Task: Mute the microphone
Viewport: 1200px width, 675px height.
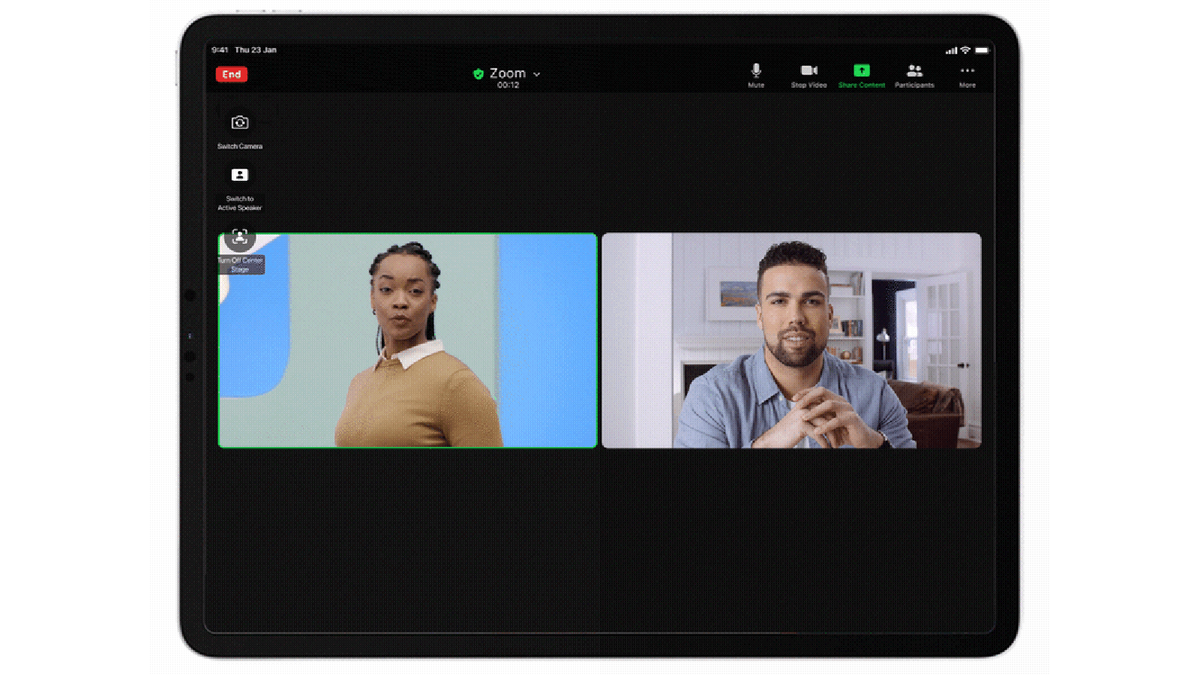Action: pos(756,75)
